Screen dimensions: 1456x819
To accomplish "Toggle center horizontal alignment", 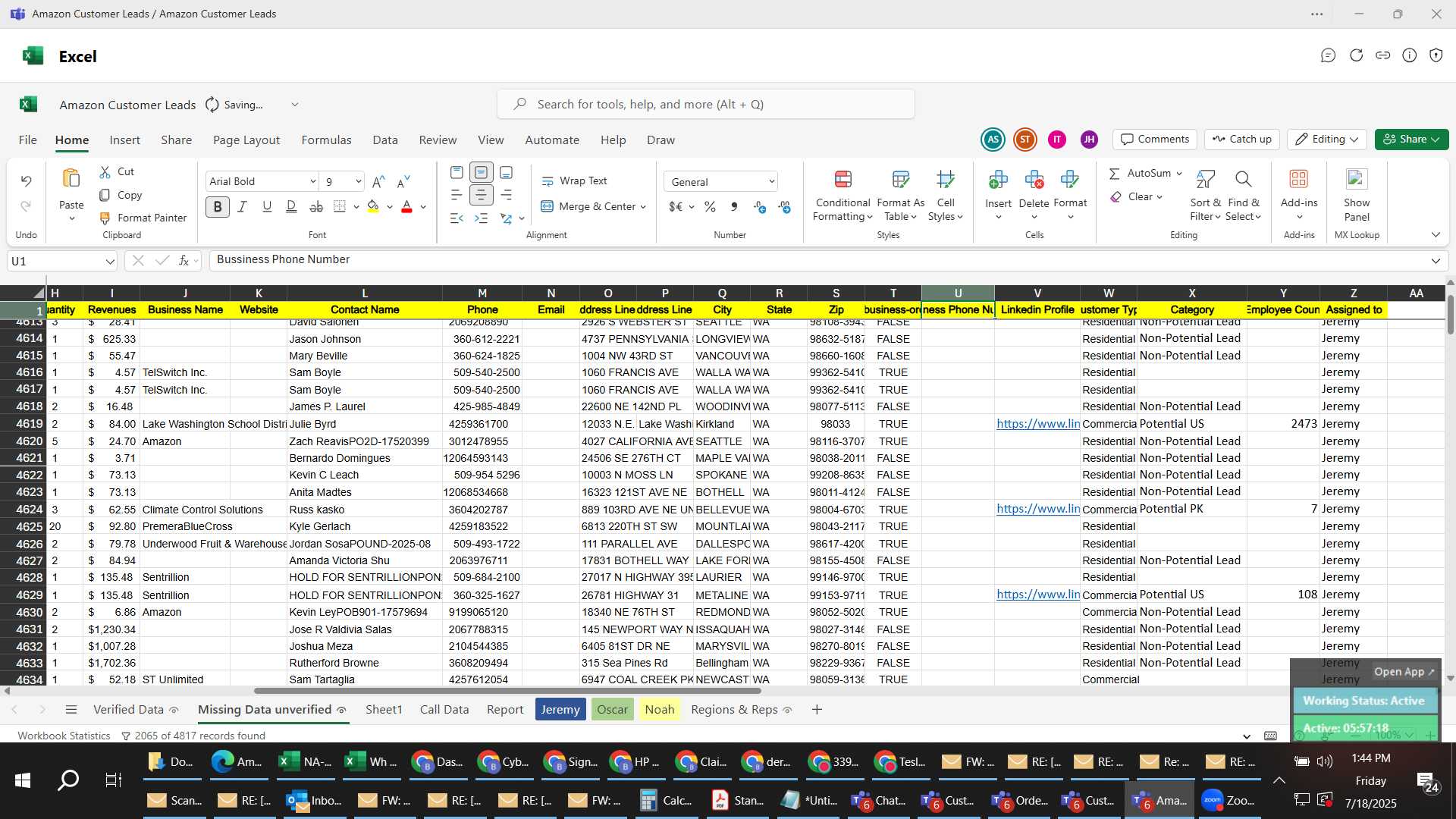I will 481,195.
